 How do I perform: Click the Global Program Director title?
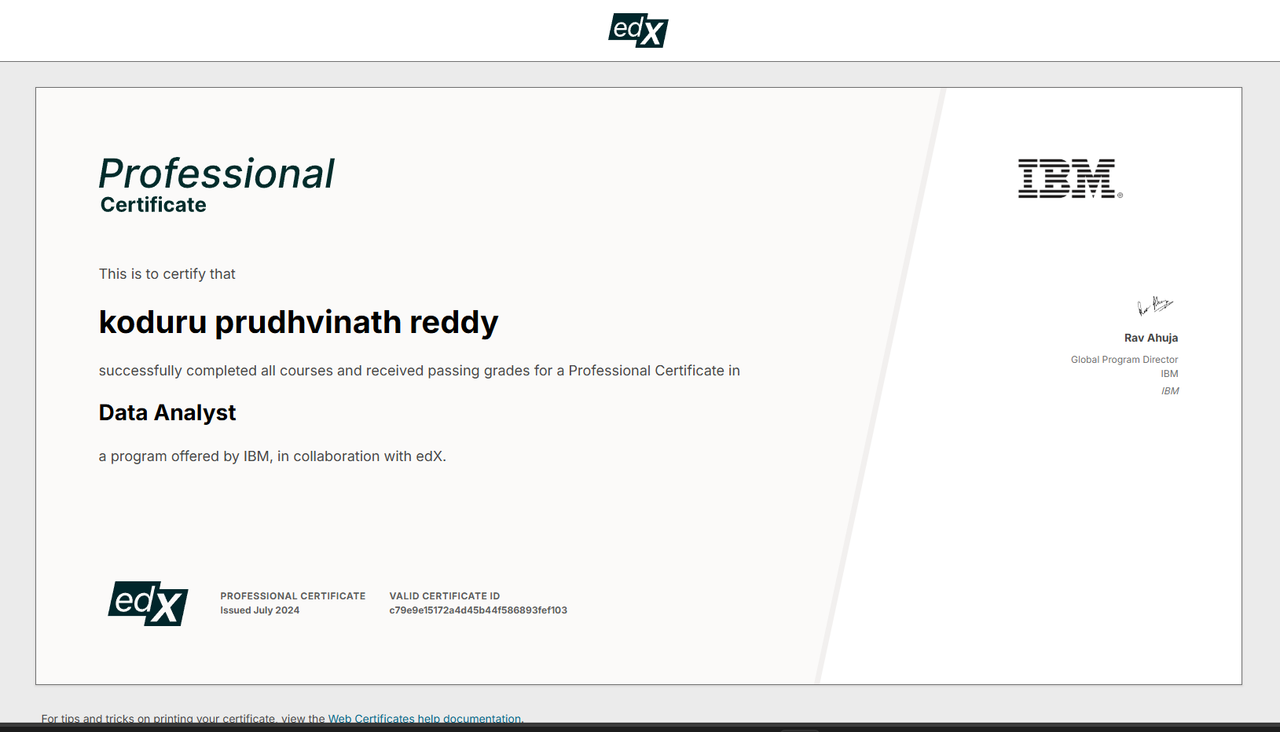tap(1124, 360)
